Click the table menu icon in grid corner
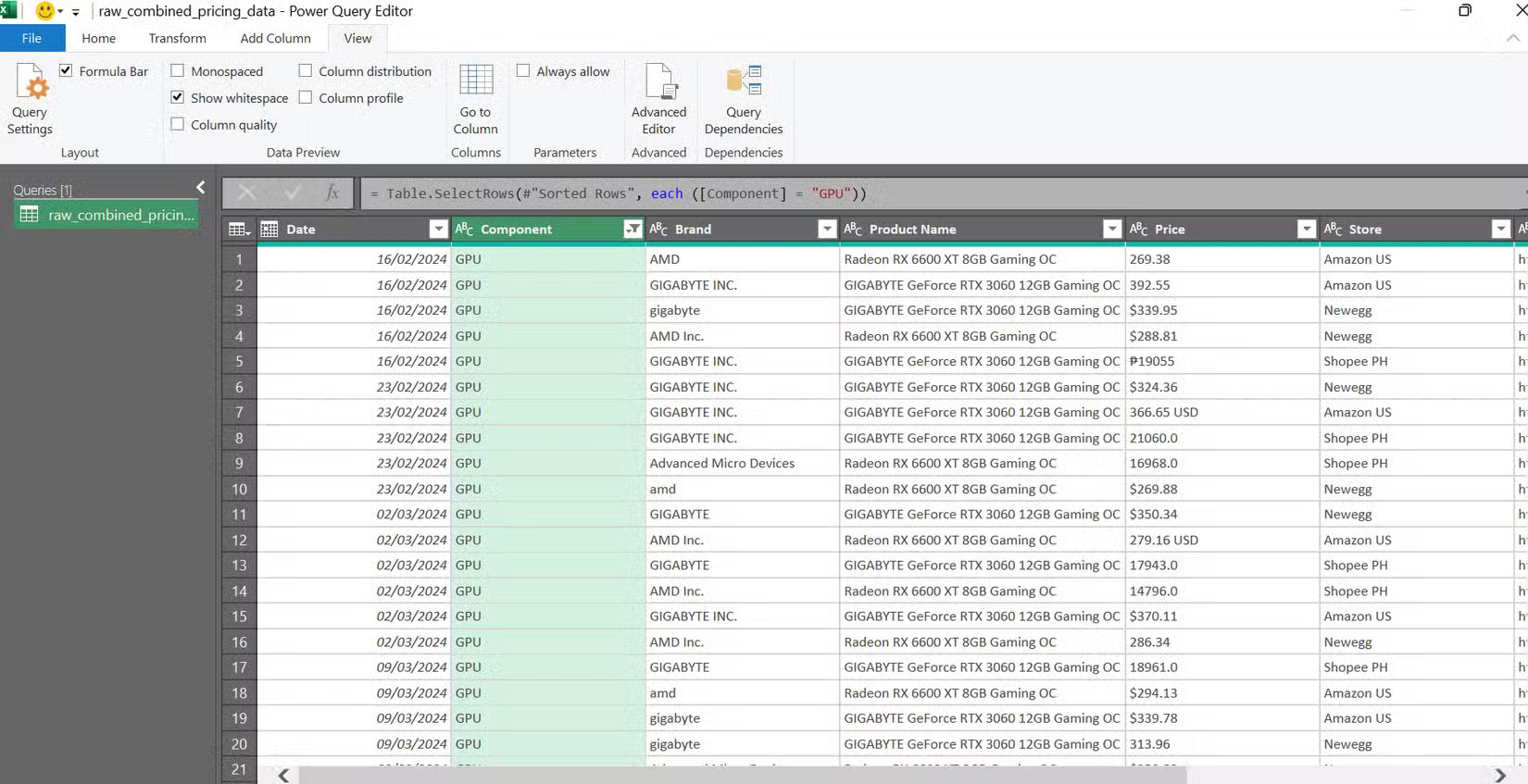Viewport: 1528px width, 784px height. coord(238,230)
